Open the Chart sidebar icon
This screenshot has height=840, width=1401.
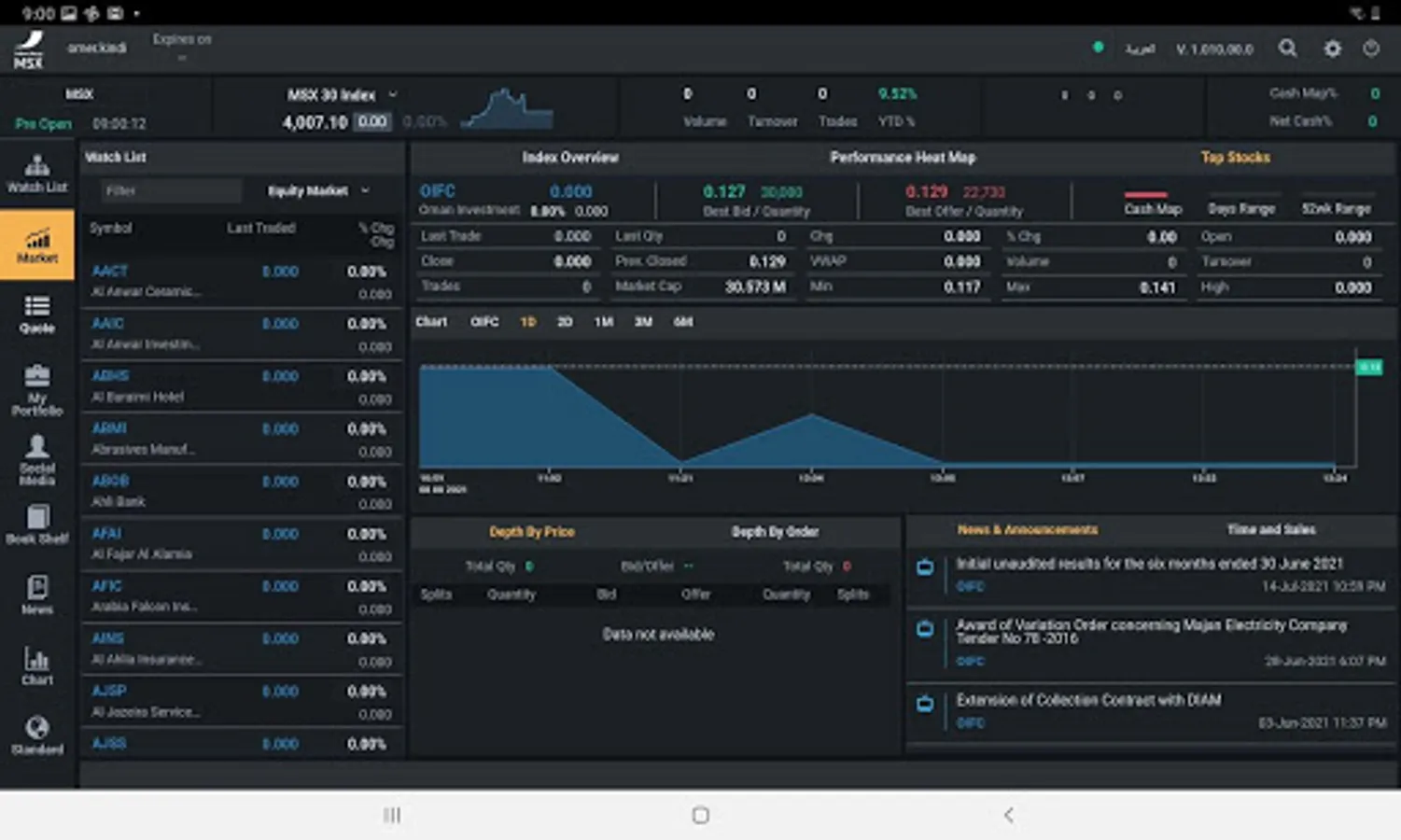pos(37,665)
